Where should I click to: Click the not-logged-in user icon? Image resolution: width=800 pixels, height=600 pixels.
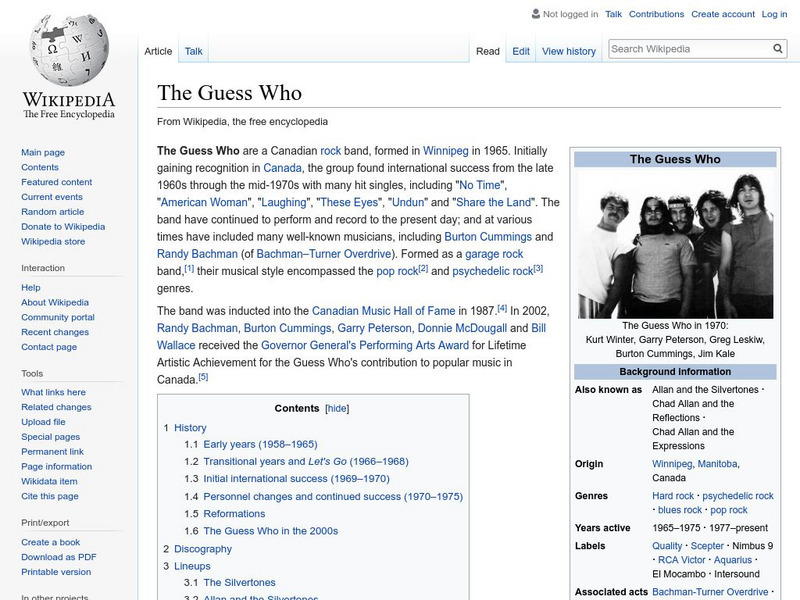pos(535,14)
